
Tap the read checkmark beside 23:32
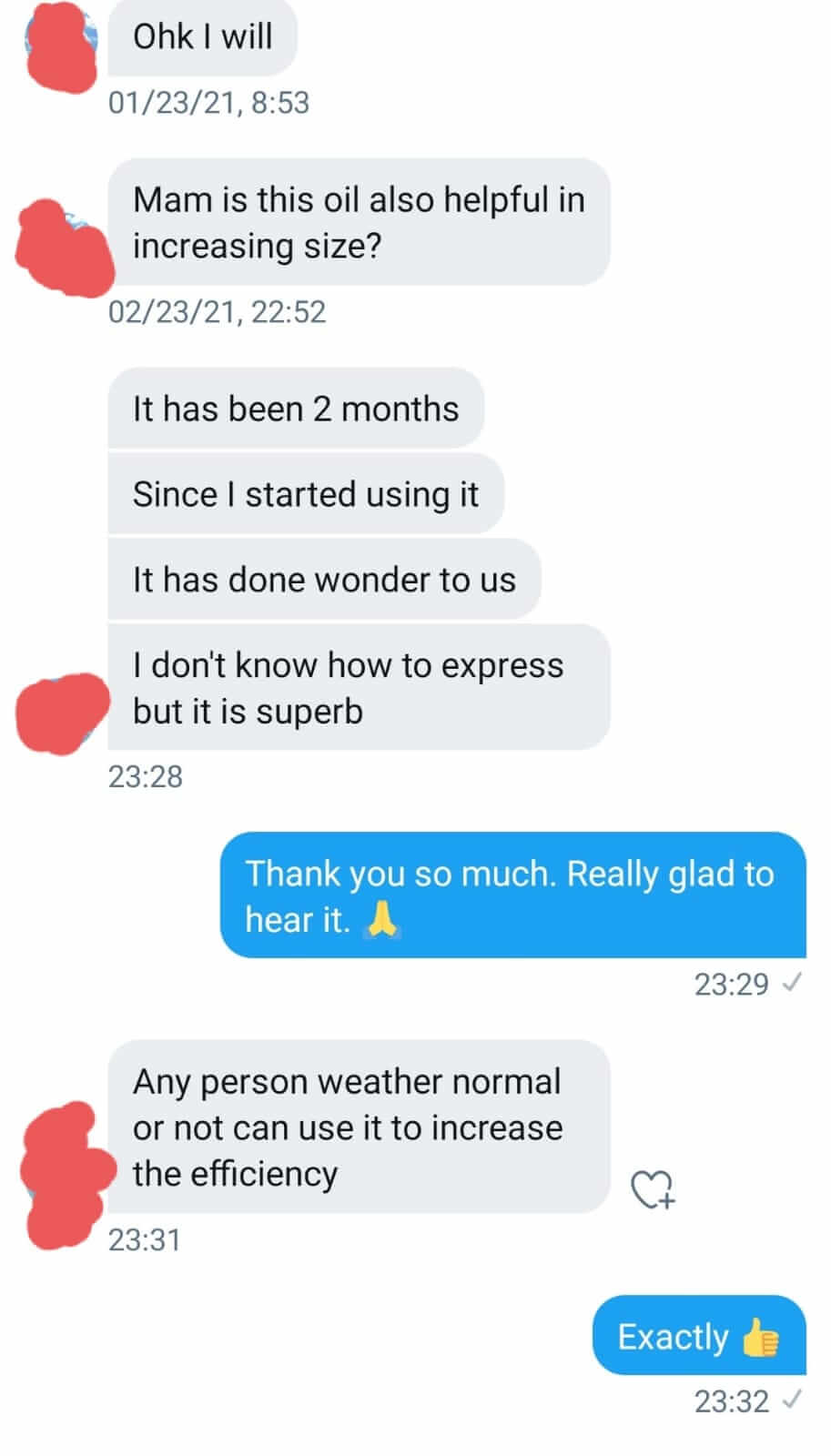pos(792,1400)
